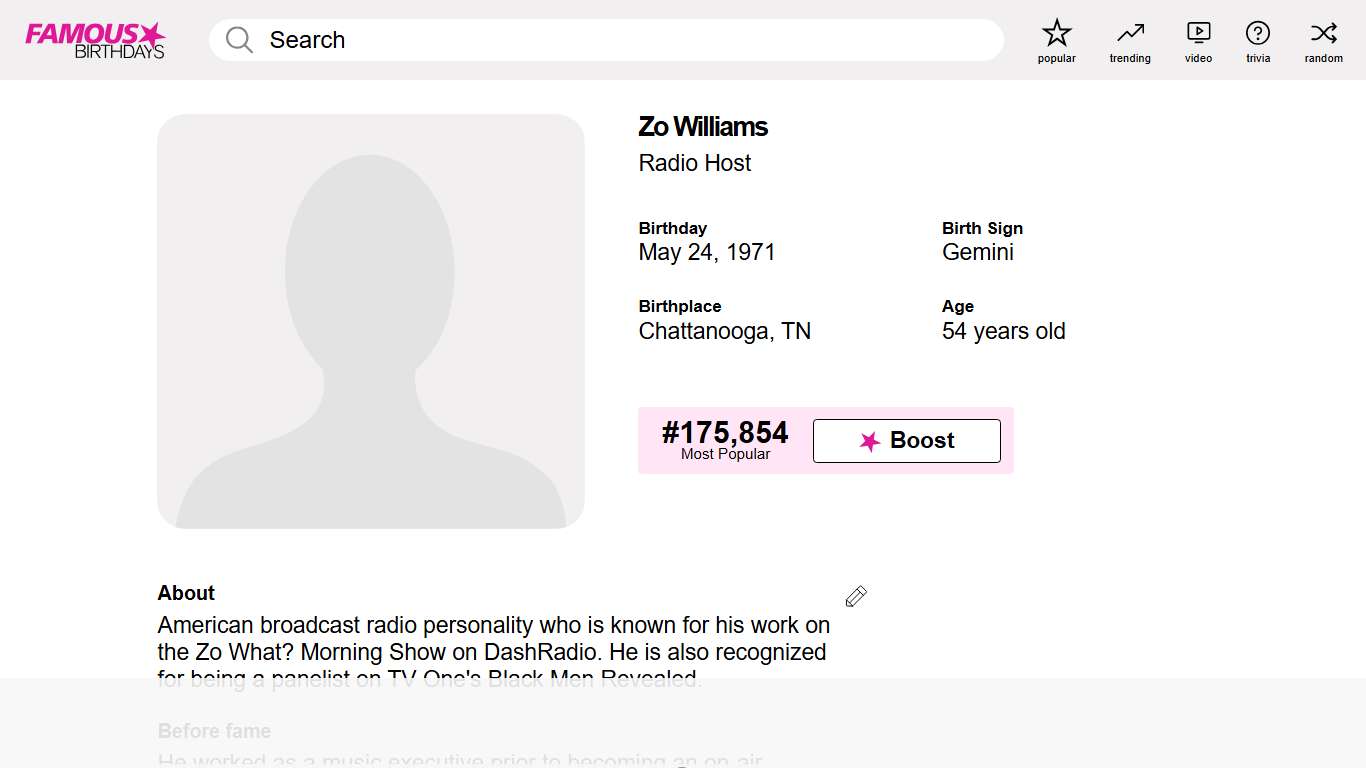
Task: Click the pencil edit icon beside About
Action: [x=856, y=597]
